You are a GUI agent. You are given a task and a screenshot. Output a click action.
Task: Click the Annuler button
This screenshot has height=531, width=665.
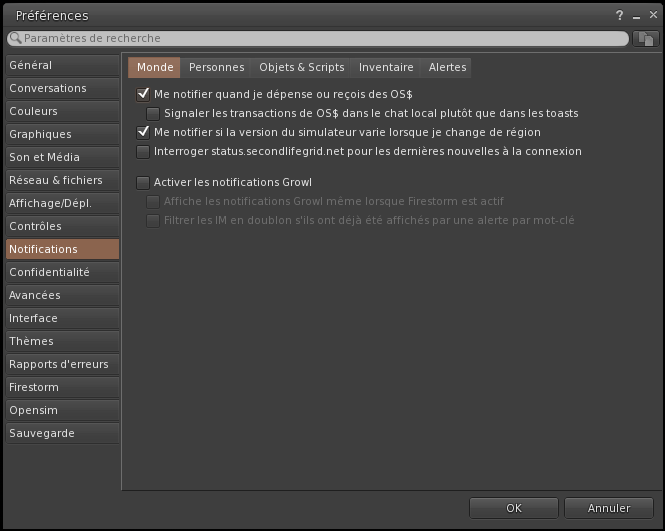(609, 508)
